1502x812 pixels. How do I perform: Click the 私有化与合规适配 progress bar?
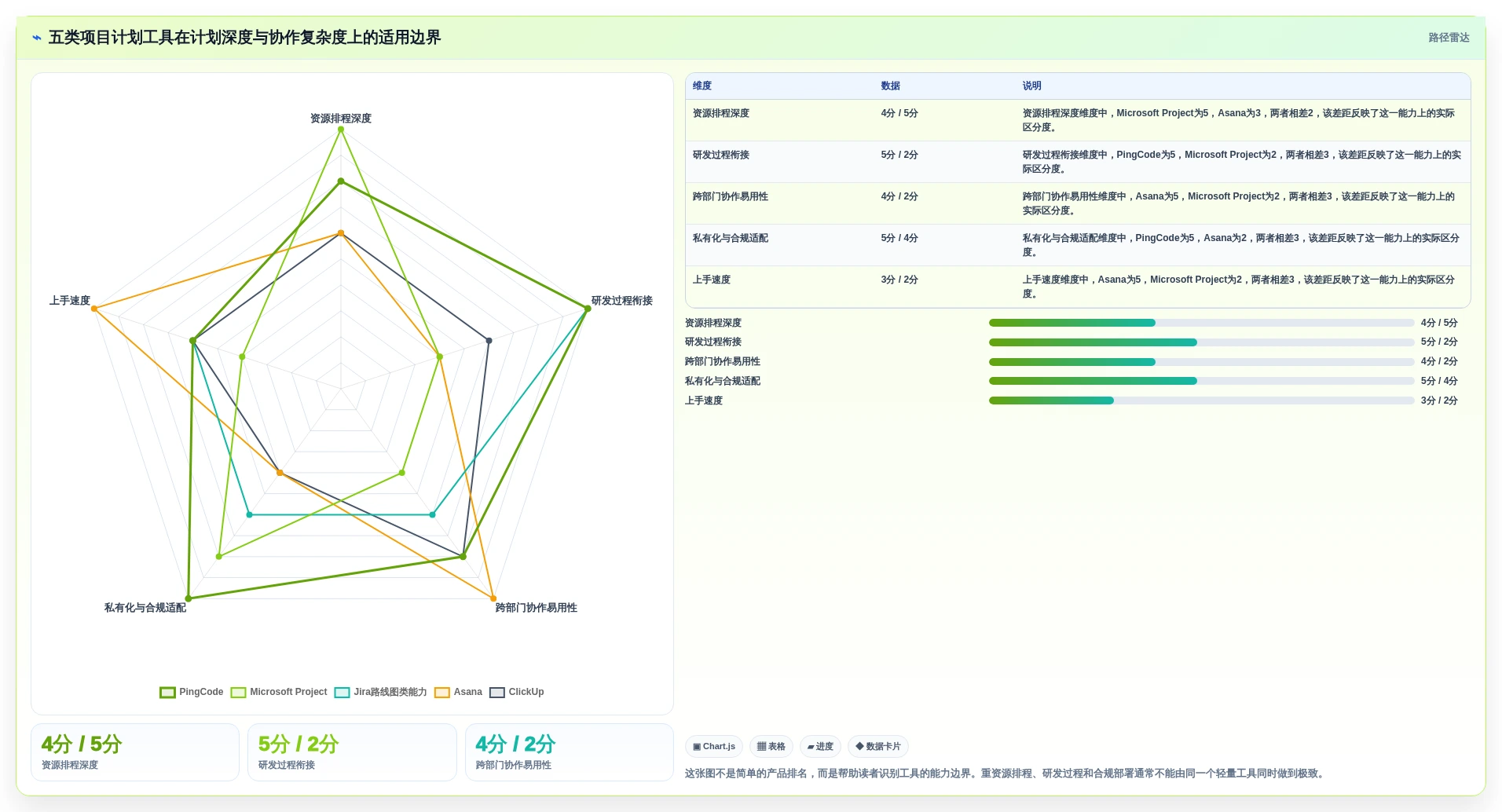[1201, 381]
